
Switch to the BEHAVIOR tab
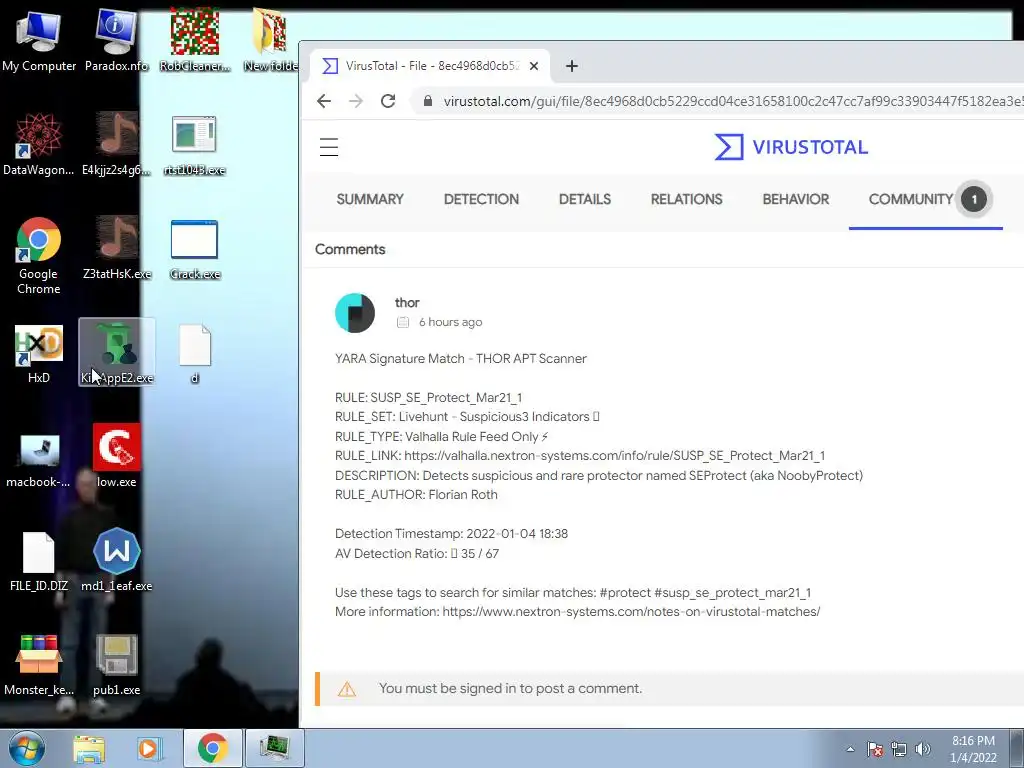point(795,199)
